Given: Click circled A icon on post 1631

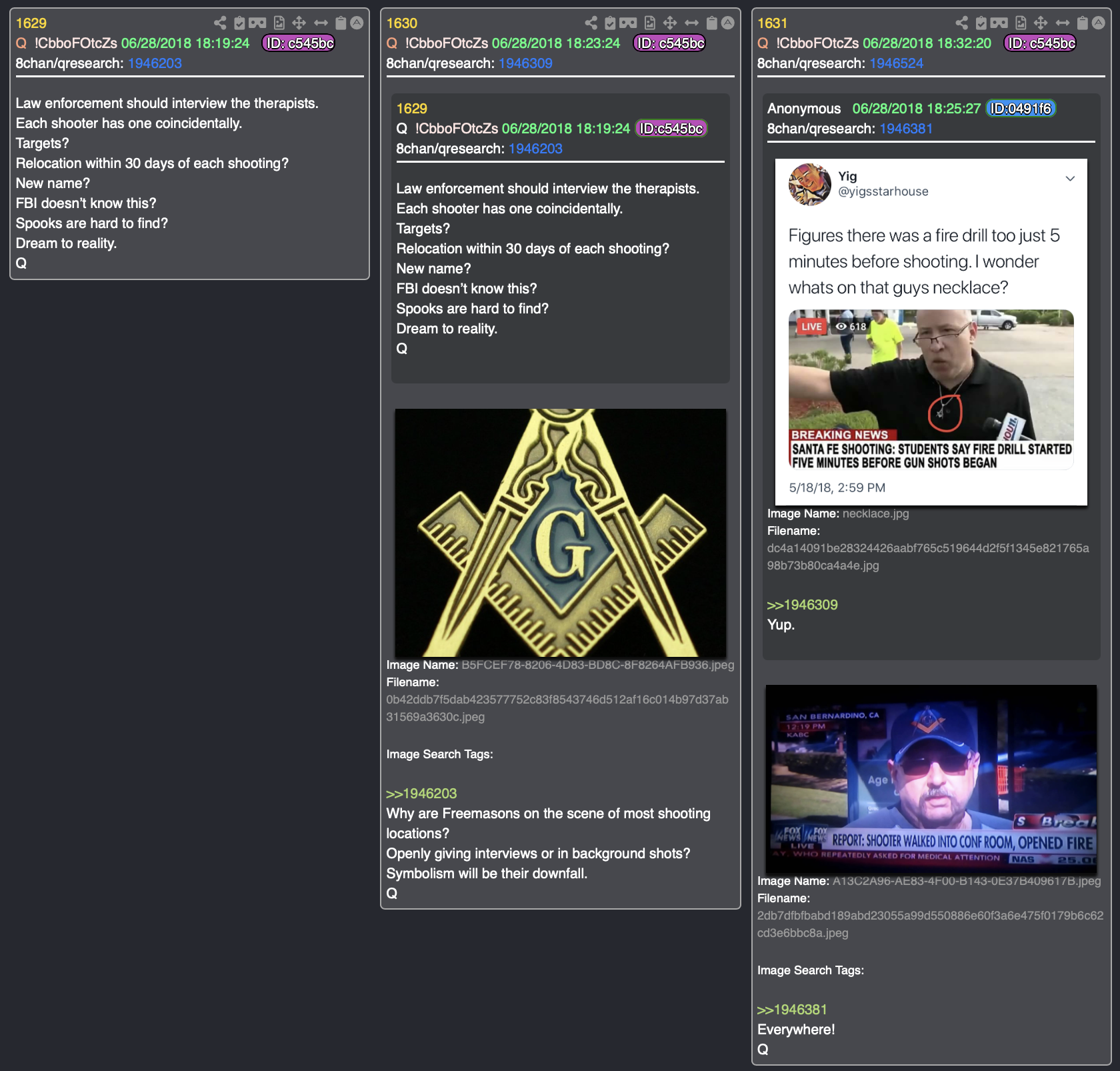Looking at the screenshot, I should point(1099,23).
